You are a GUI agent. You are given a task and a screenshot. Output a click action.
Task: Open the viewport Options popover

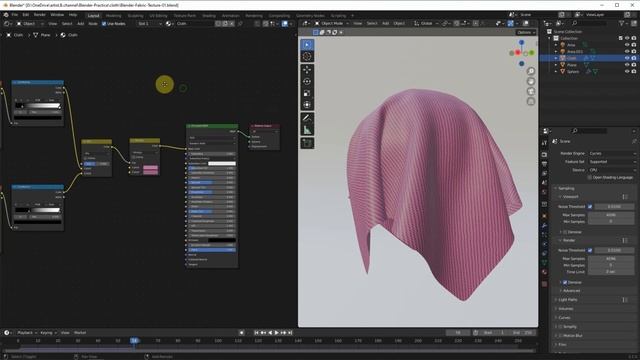coord(526,32)
